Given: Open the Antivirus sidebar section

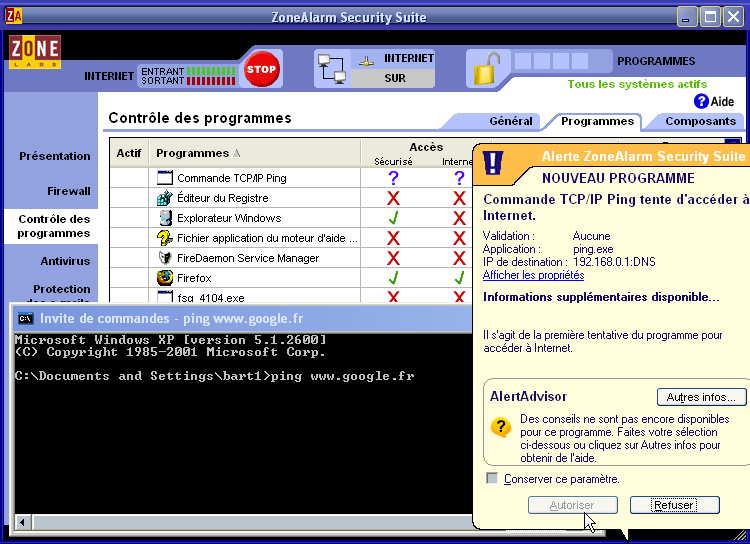Looking at the screenshot, I should click(x=65, y=261).
